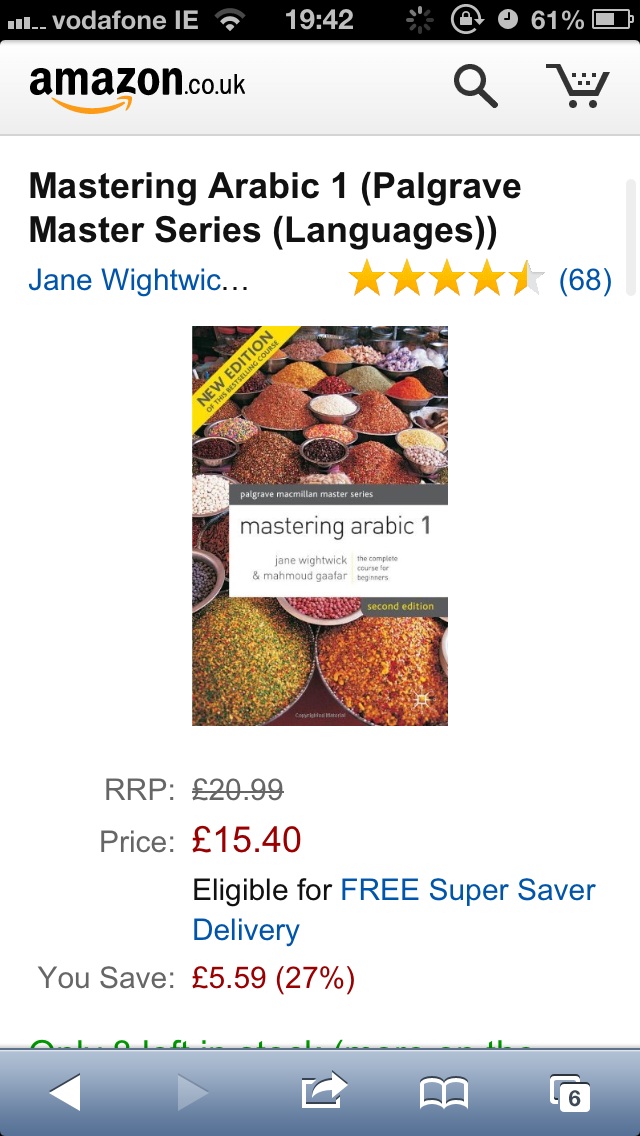
Task: Go to the Amazon.co.uk home logo
Action: pos(137,87)
